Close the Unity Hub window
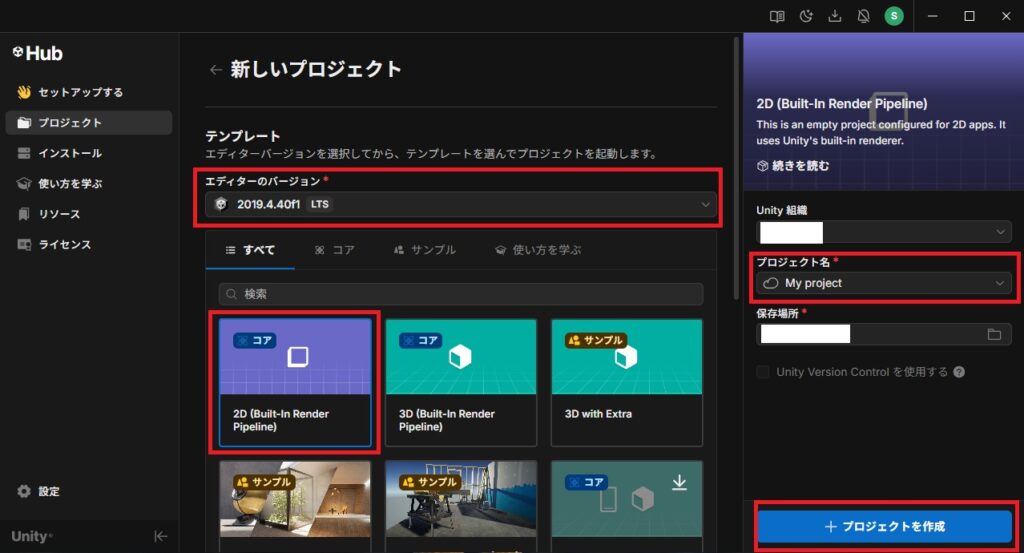Viewport: 1024px width, 553px height. (1006, 16)
